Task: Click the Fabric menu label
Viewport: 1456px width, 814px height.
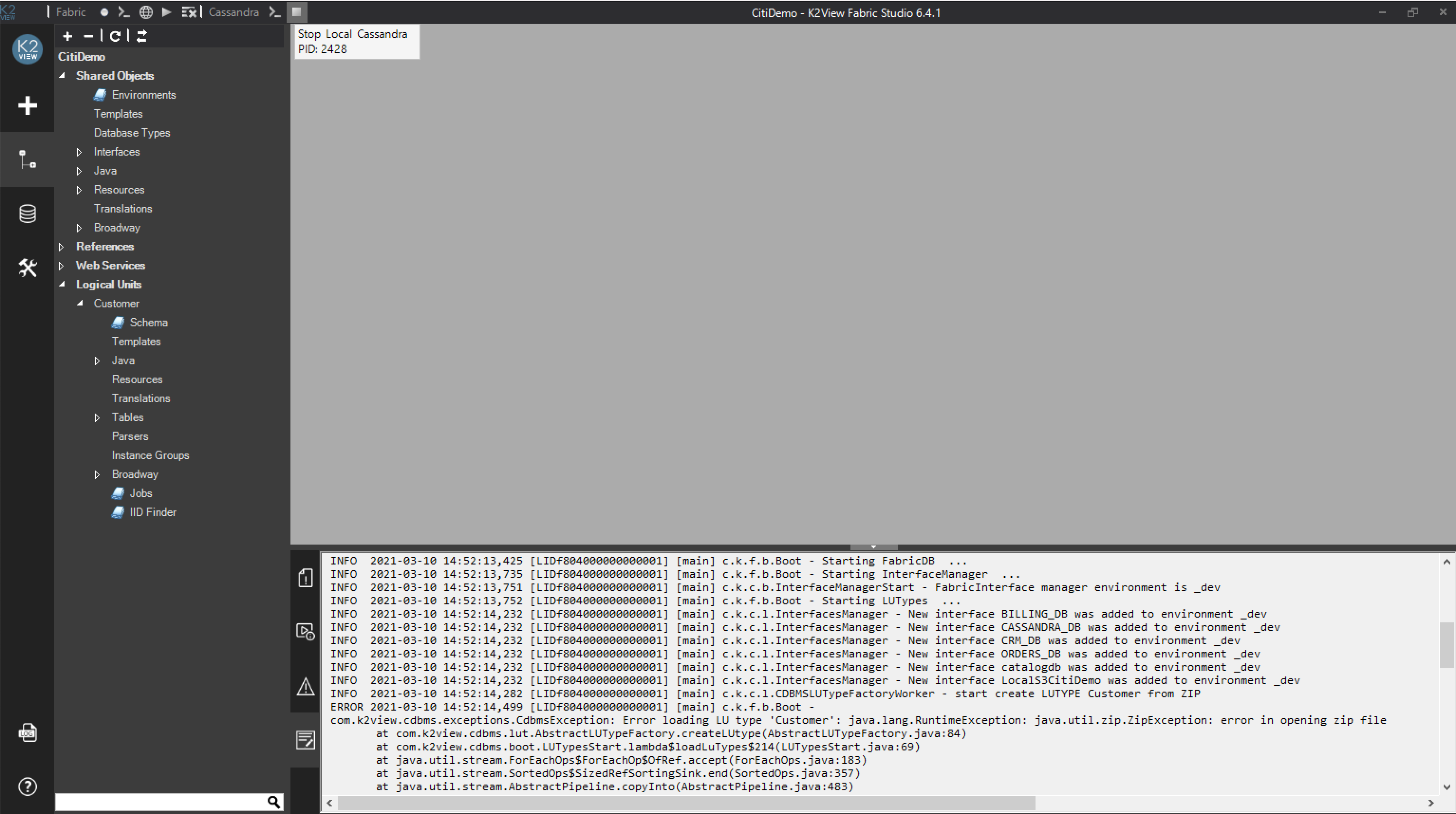Action: (x=70, y=12)
